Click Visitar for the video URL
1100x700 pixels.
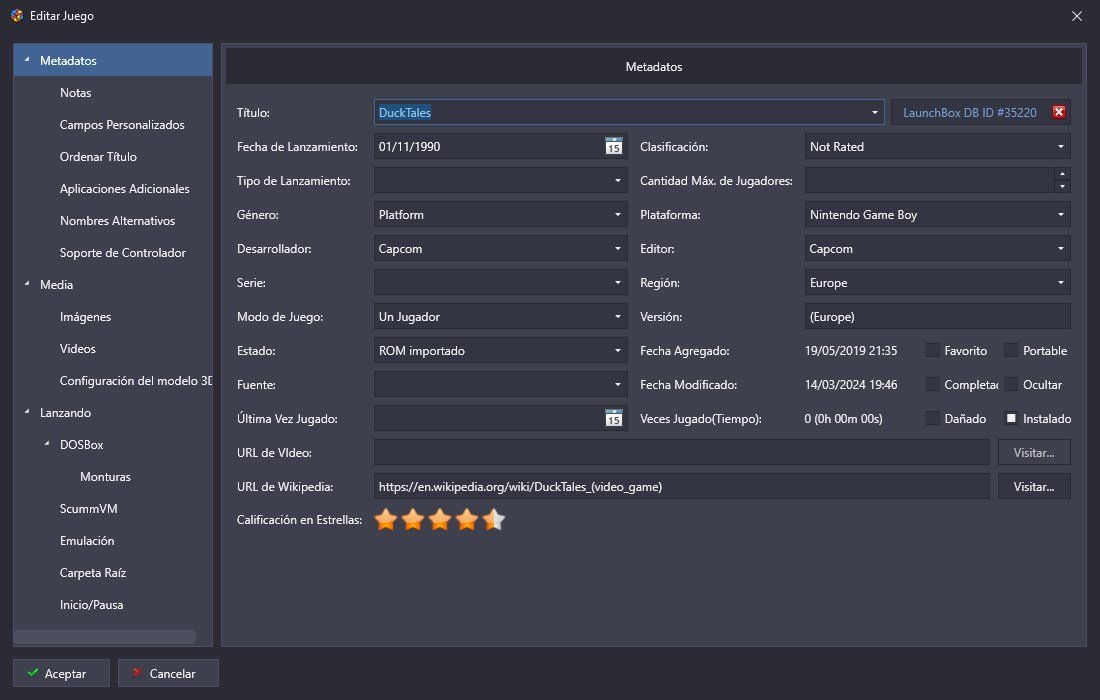[x=1034, y=452]
